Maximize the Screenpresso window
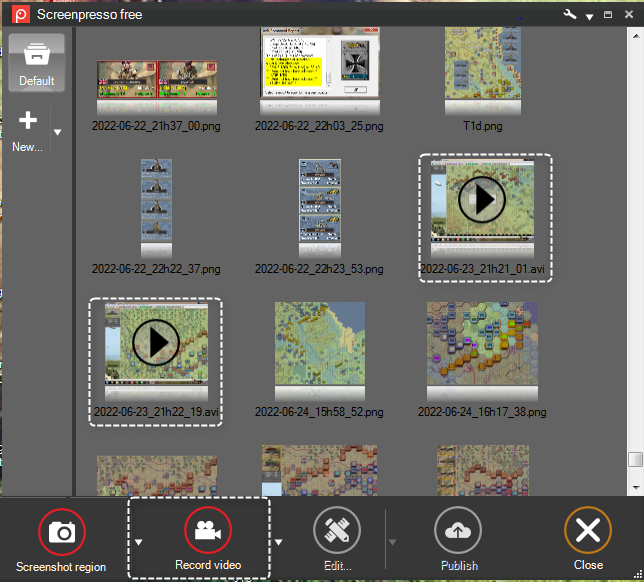The height and width of the screenshot is (582, 644). pos(608,15)
